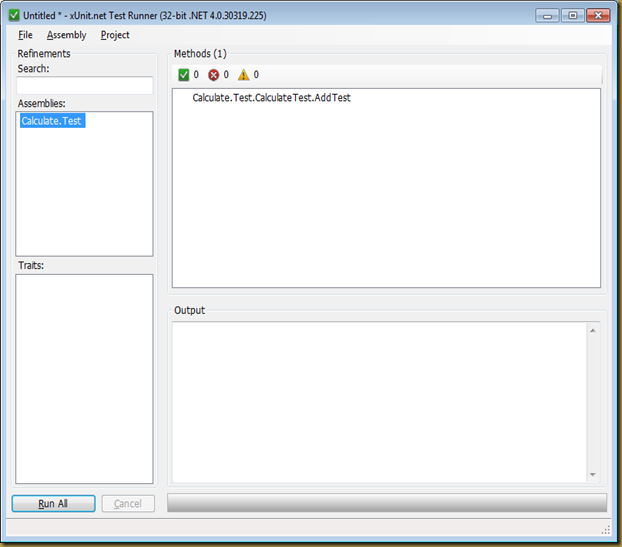
Task: Select the Calculate.Test assembly
Action: pyautogui.click(x=52, y=121)
